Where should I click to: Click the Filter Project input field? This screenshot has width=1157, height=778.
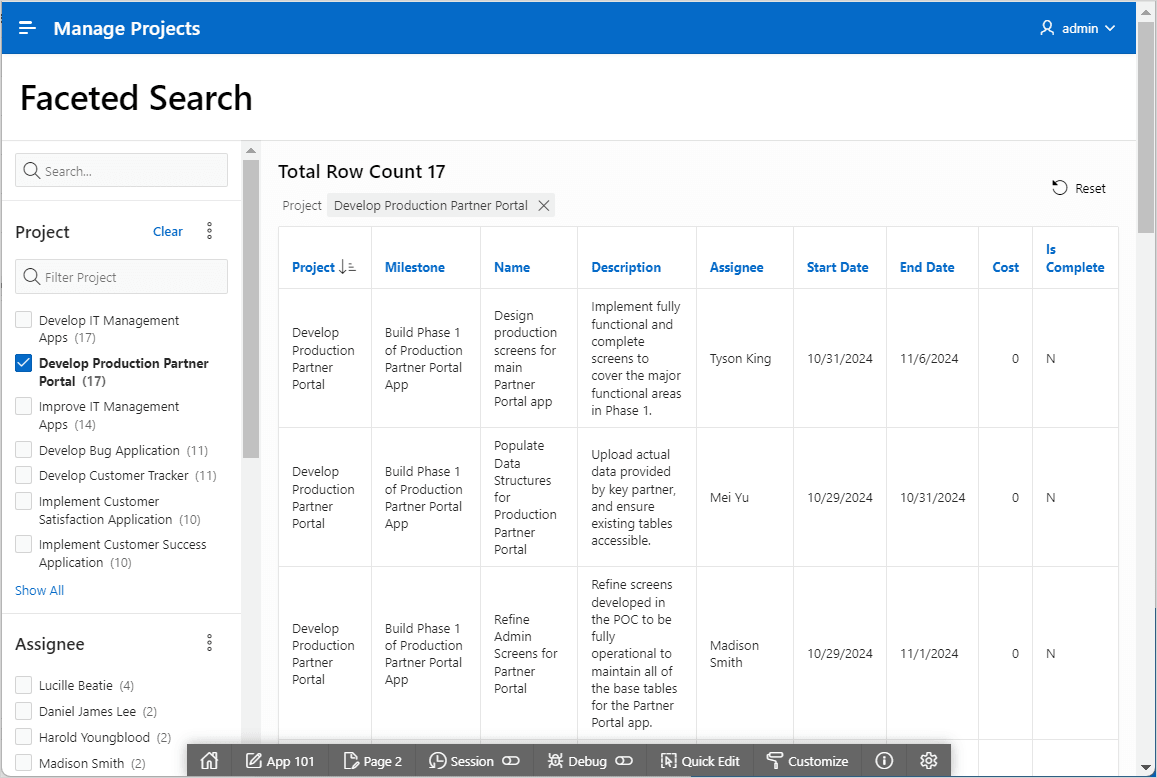coord(122,277)
